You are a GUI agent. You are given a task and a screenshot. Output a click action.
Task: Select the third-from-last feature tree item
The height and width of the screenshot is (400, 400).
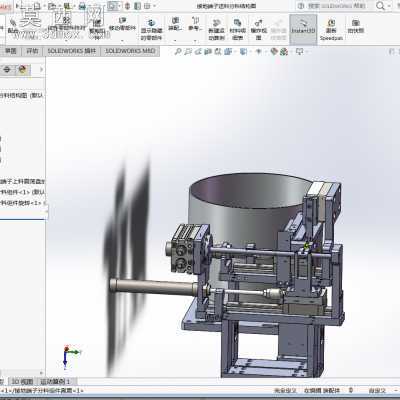[23, 182]
